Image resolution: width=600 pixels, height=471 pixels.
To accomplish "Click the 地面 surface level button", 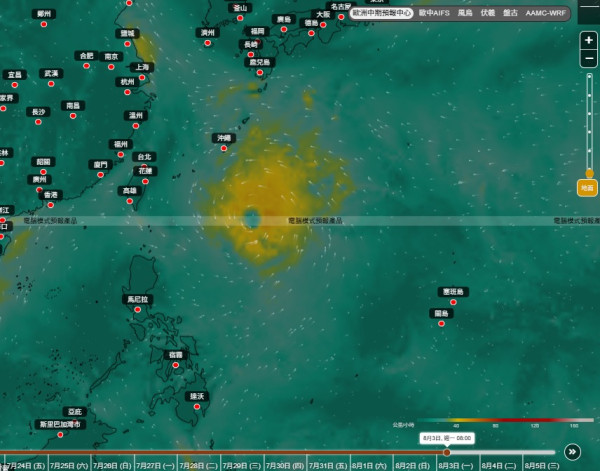I will tap(587, 188).
